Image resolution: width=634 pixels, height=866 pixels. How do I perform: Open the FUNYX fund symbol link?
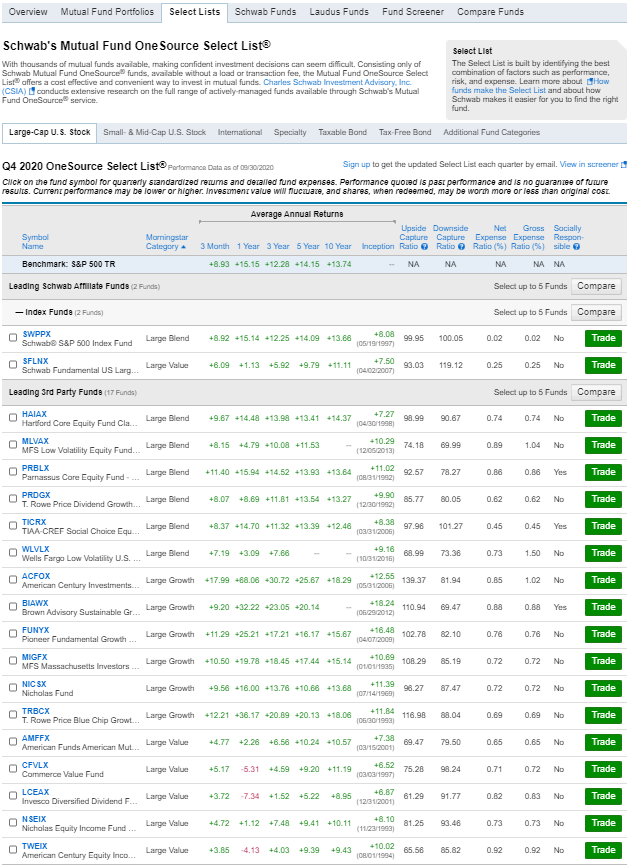click(x=35, y=630)
